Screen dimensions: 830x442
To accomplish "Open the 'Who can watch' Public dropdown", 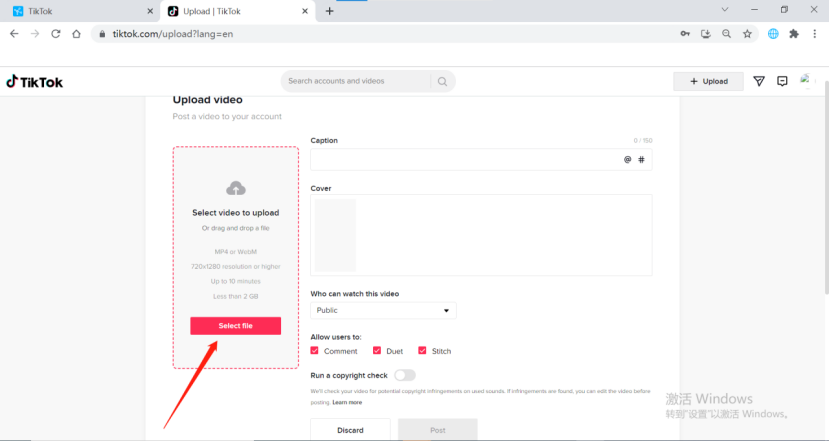I will coord(383,311).
